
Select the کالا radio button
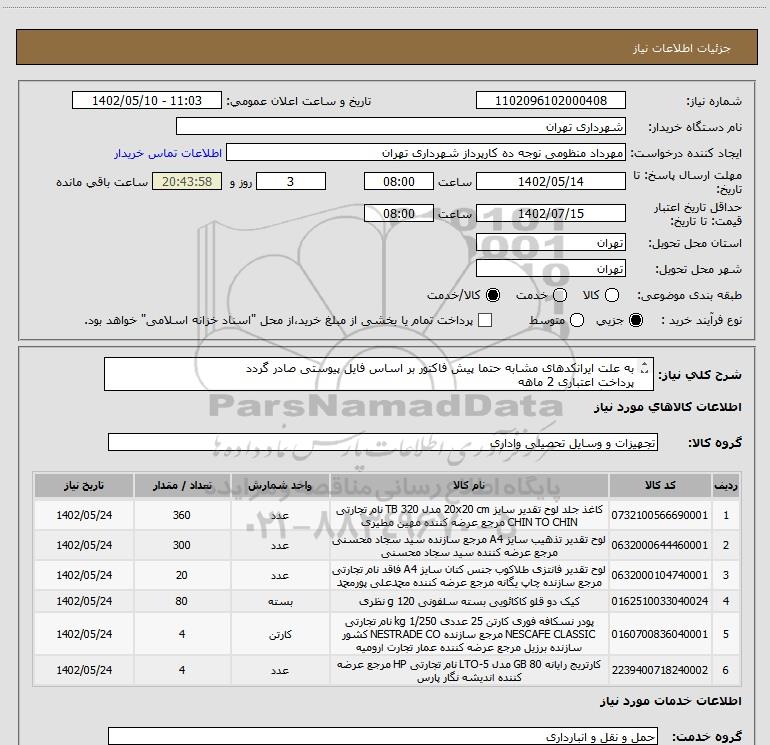(x=612, y=295)
